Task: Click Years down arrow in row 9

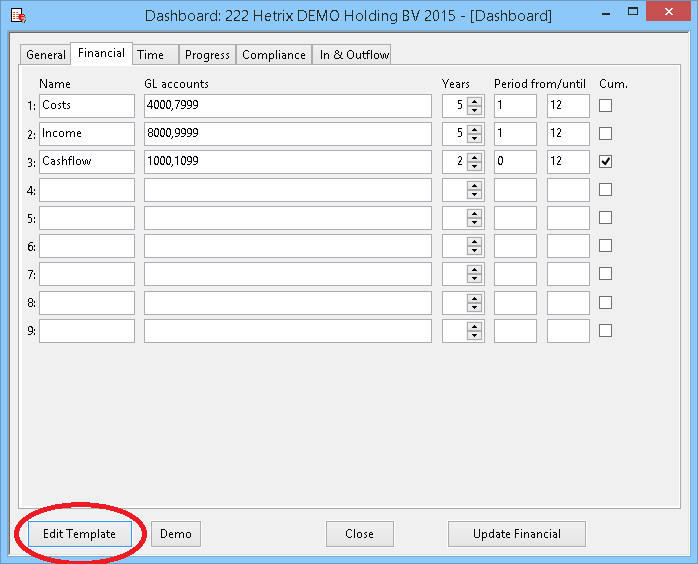Action: click(475, 336)
